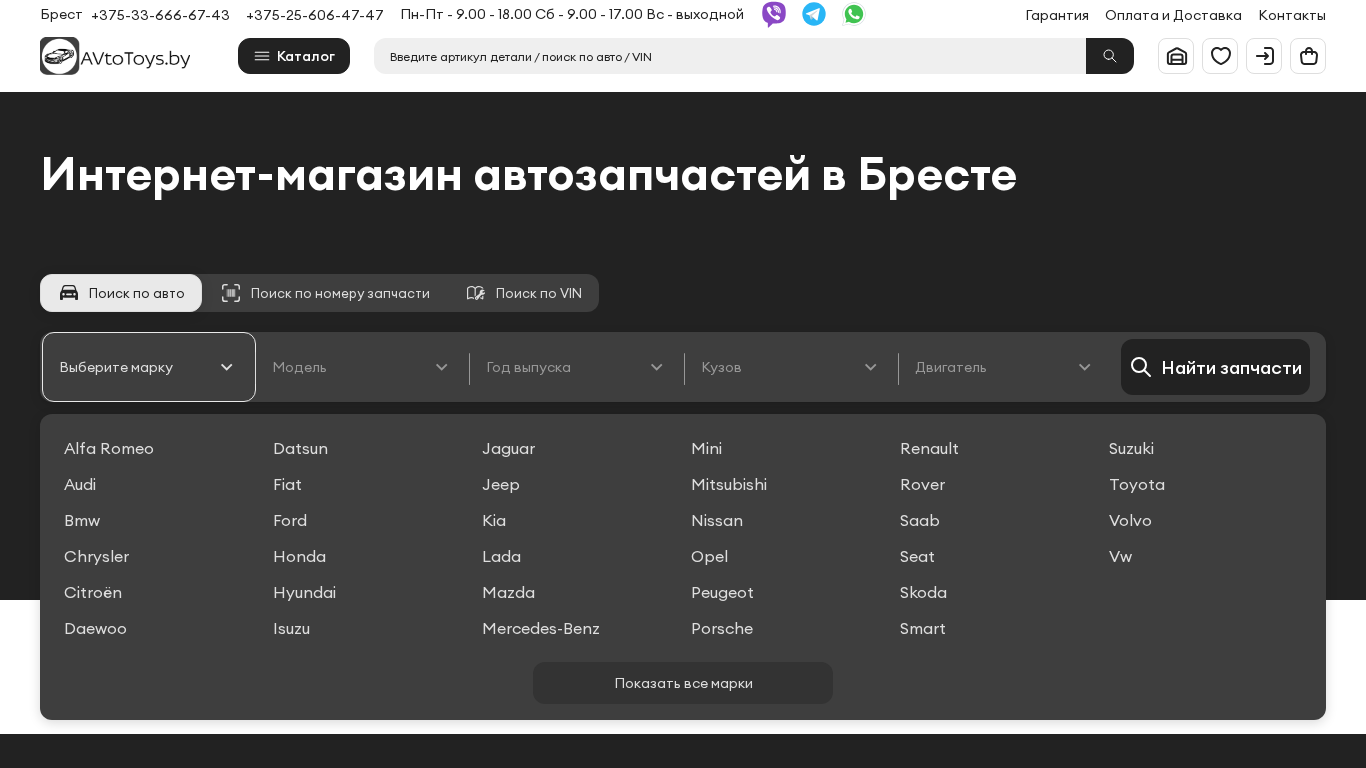Open the garage icon
The height and width of the screenshot is (768, 1366).
(1176, 56)
